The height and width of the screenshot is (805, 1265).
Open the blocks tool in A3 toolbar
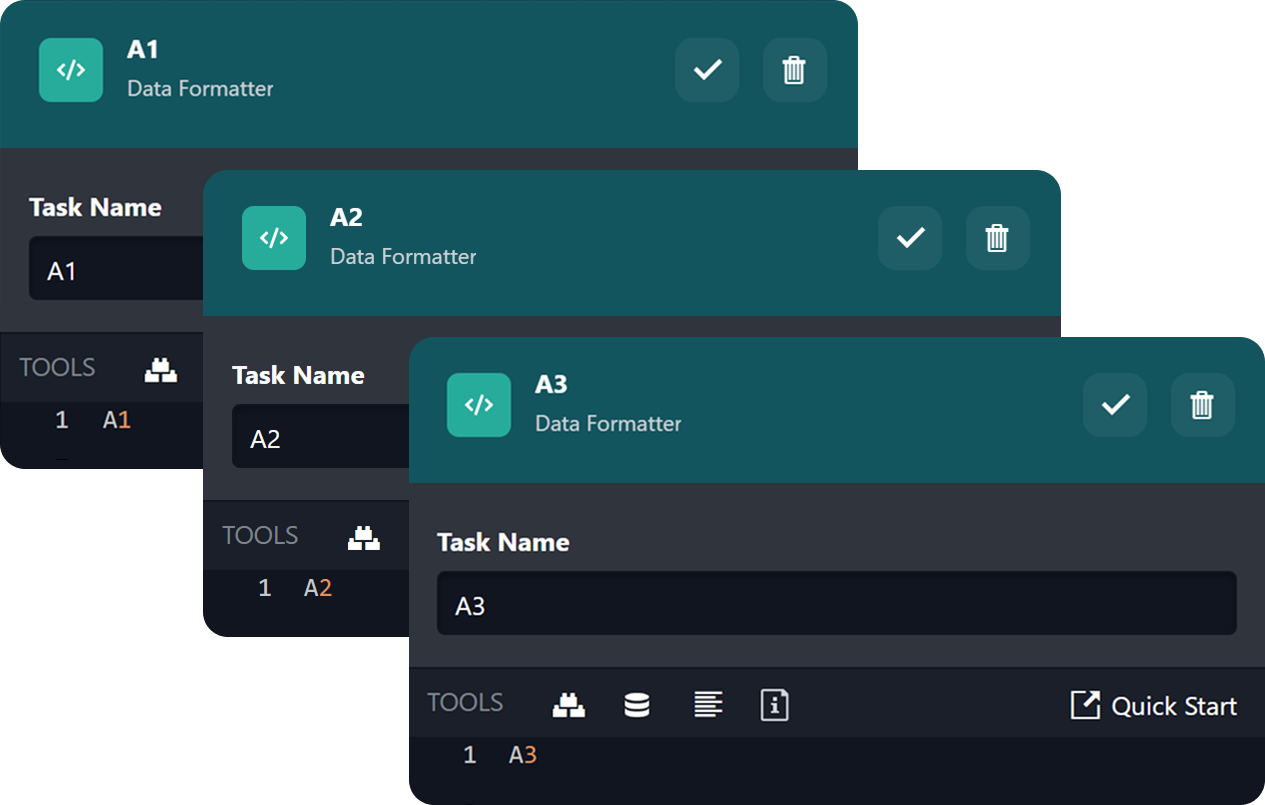point(569,705)
